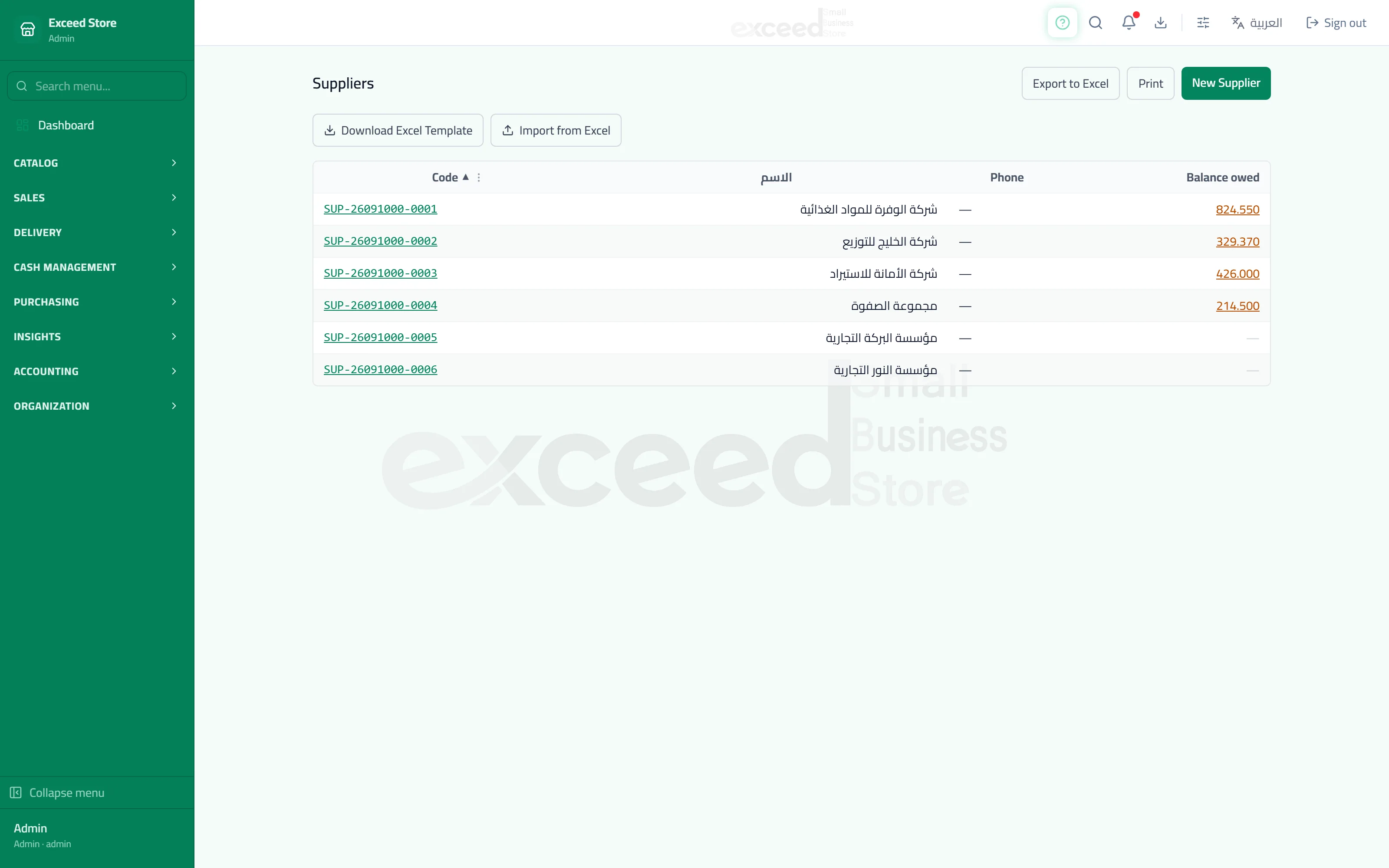
Task: Open supplier SUP-26091000-0005
Action: [x=380, y=338]
